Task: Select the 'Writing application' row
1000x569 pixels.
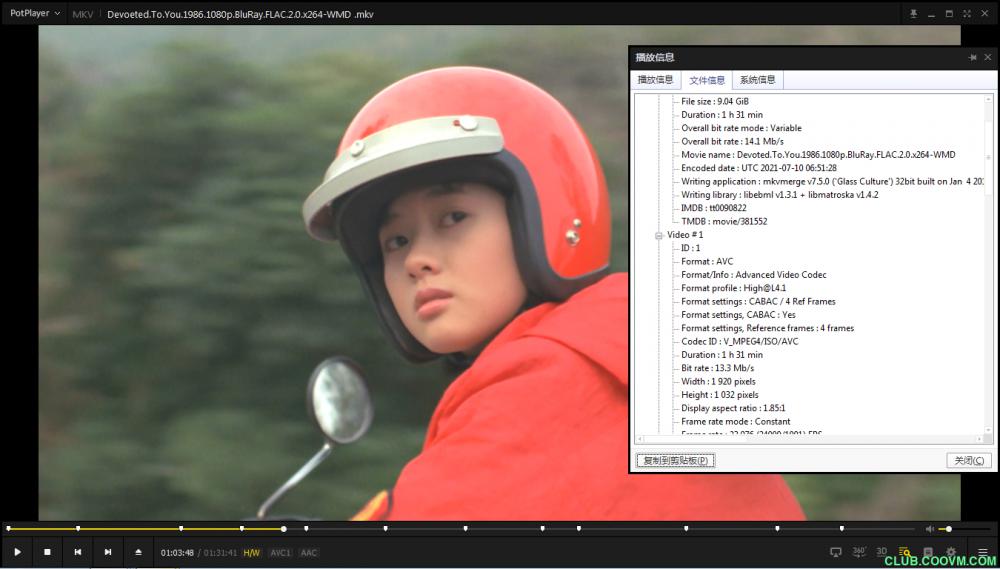Action: (832, 182)
